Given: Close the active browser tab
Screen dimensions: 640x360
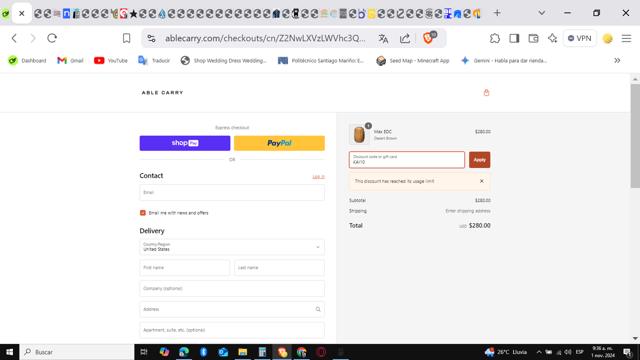Looking at the screenshot, I should [22, 13].
